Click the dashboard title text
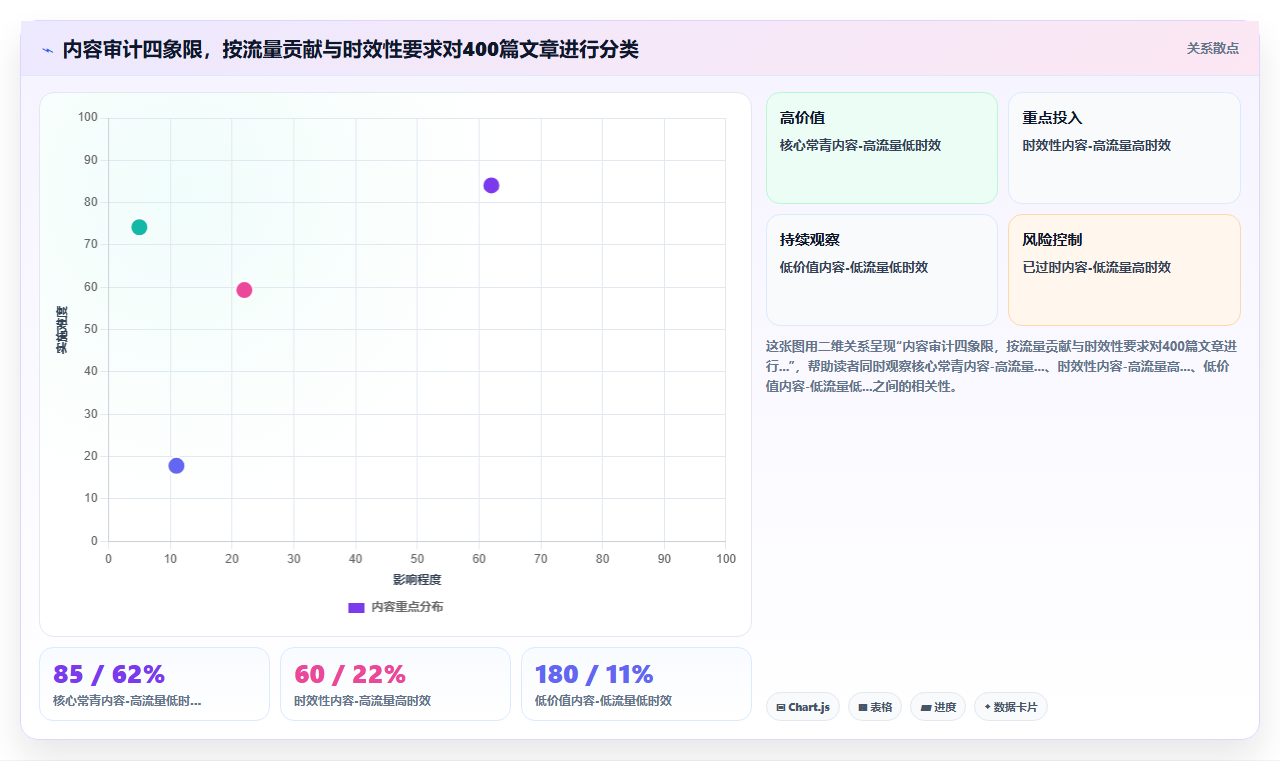 [x=350, y=49]
